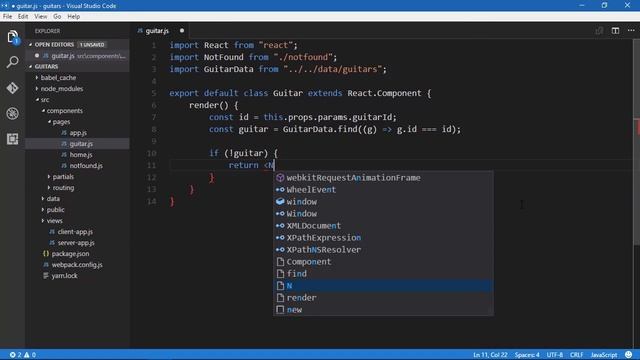
Task: Open server-app.js file
Action: [76, 243]
